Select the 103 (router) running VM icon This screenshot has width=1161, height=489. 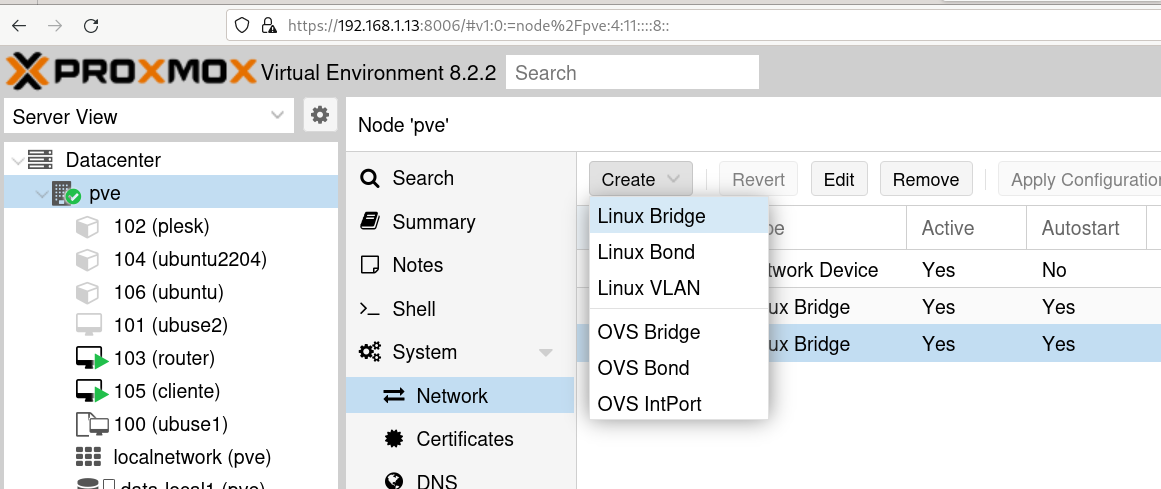point(91,358)
